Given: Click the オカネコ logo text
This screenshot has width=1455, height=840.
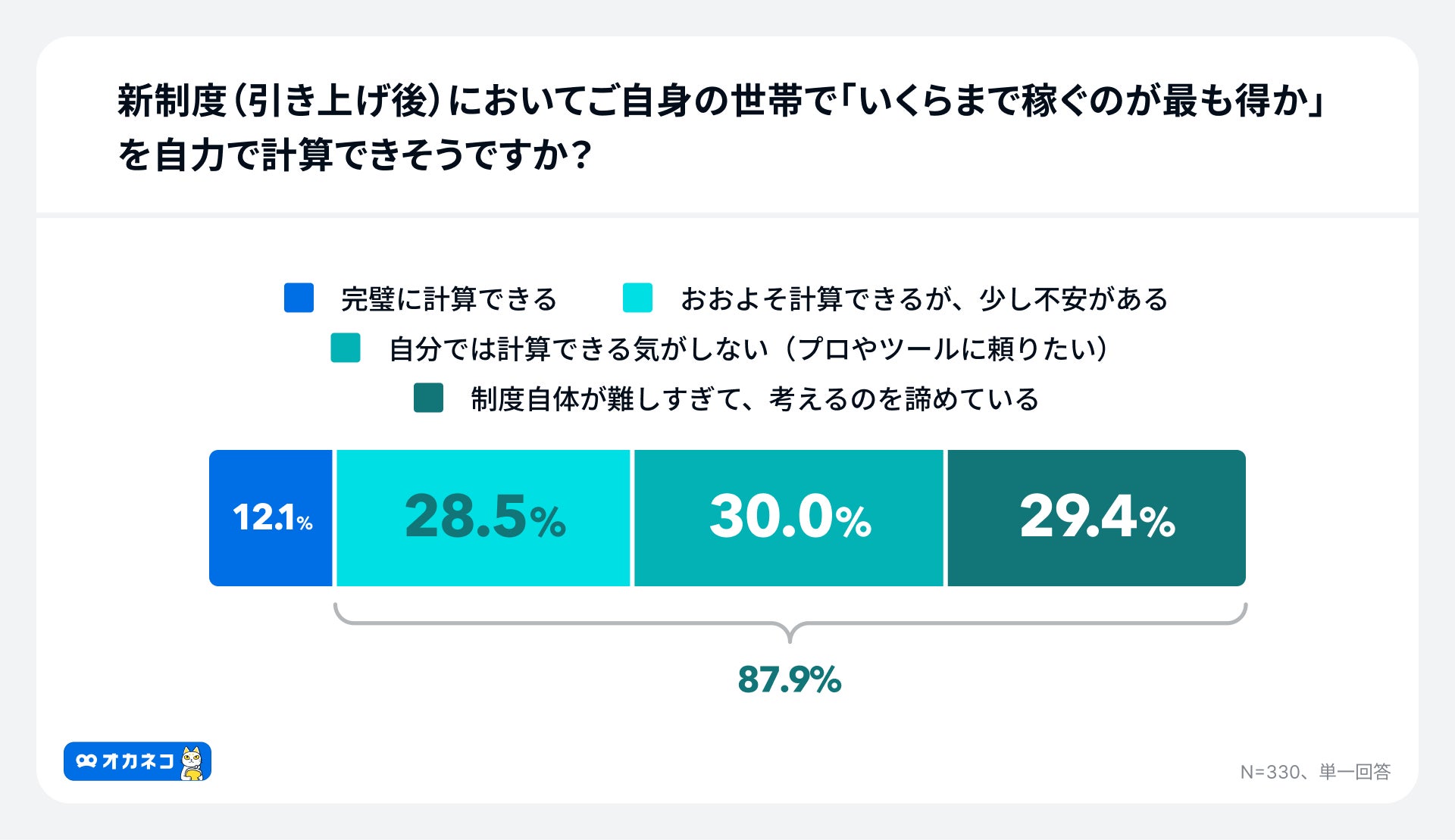Looking at the screenshot, I should coord(138,761).
